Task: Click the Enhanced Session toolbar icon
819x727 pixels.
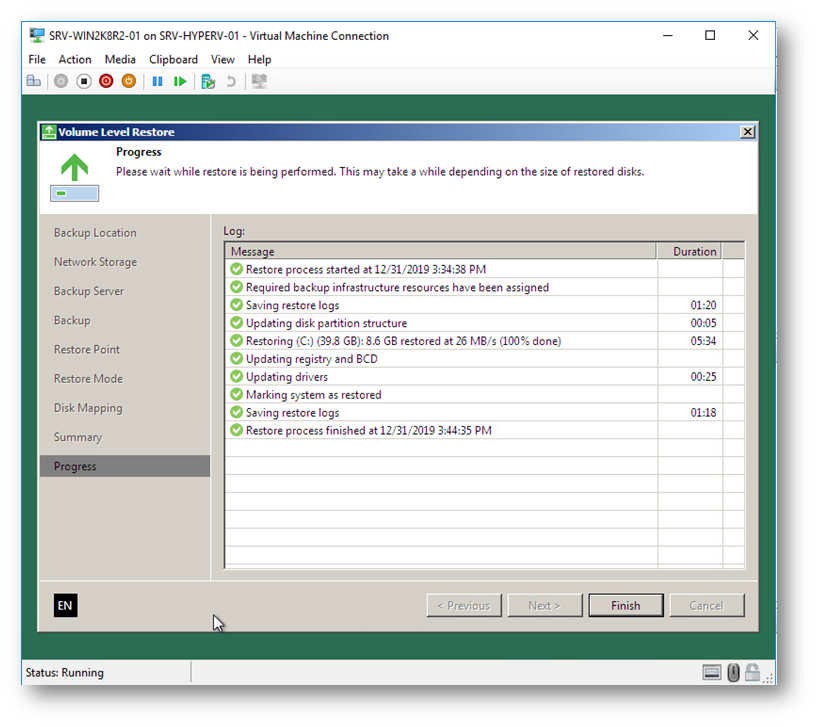Action: tap(259, 81)
